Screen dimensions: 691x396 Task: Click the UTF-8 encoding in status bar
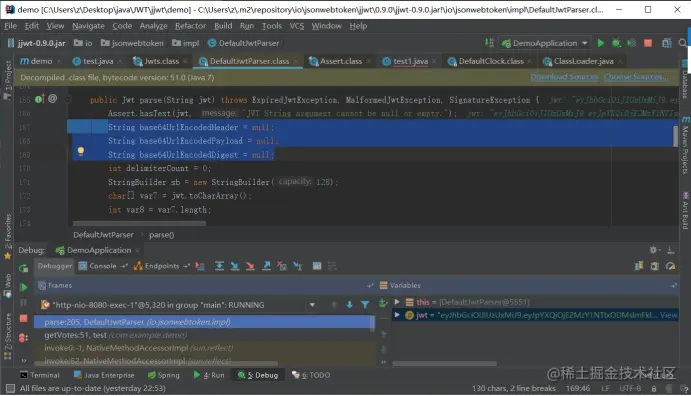[630, 389]
